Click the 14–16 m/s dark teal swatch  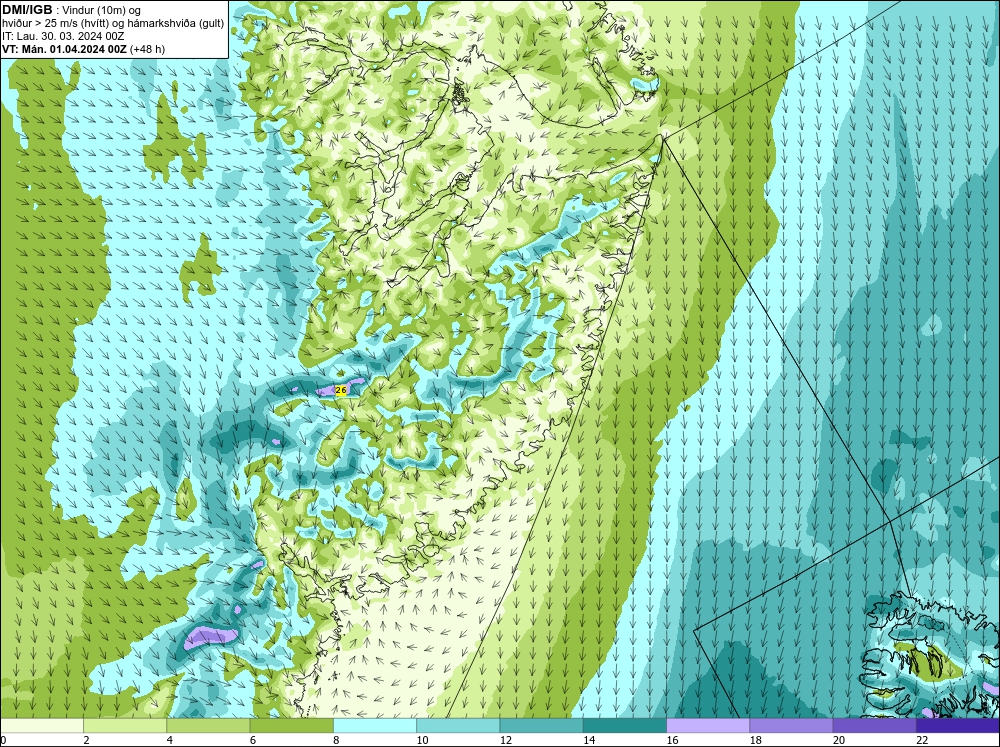[625, 726]
